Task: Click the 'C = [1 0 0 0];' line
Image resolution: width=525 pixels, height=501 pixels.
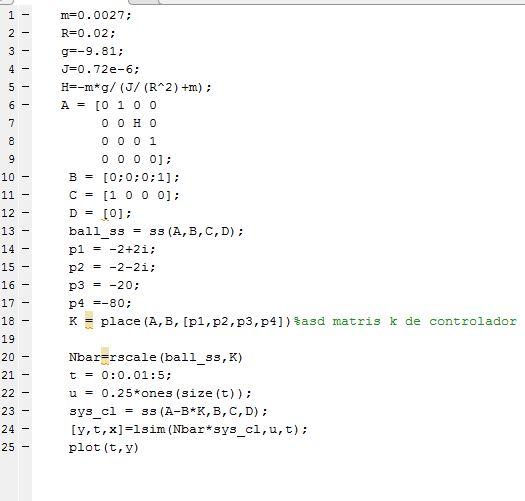Action: pos(124,195)
